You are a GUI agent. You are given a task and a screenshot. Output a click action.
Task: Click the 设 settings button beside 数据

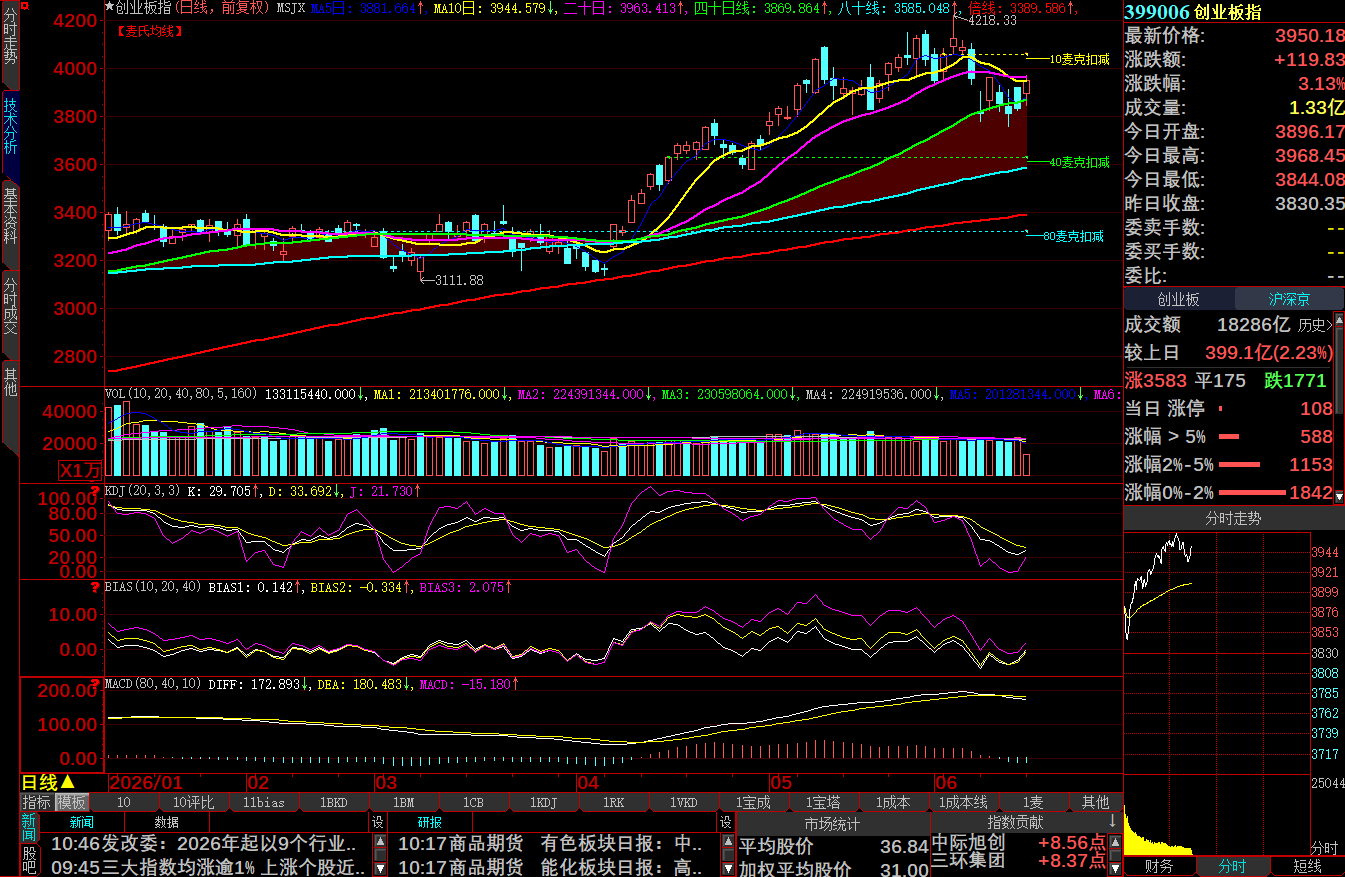(378, 822)
